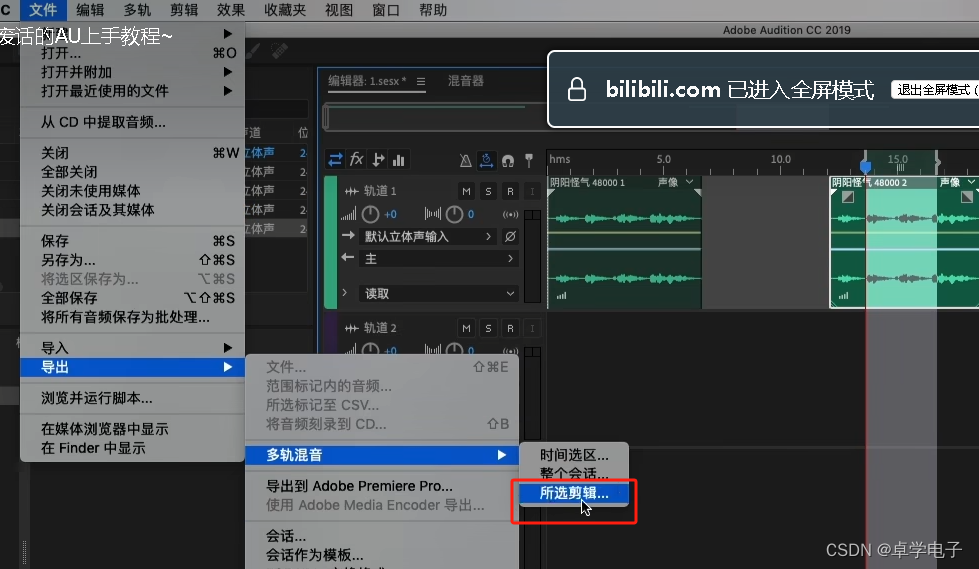The width and height of the screenshot is (979, 569).
Task: Switch to 混音器 mixer tab
Action: [466, 81]
